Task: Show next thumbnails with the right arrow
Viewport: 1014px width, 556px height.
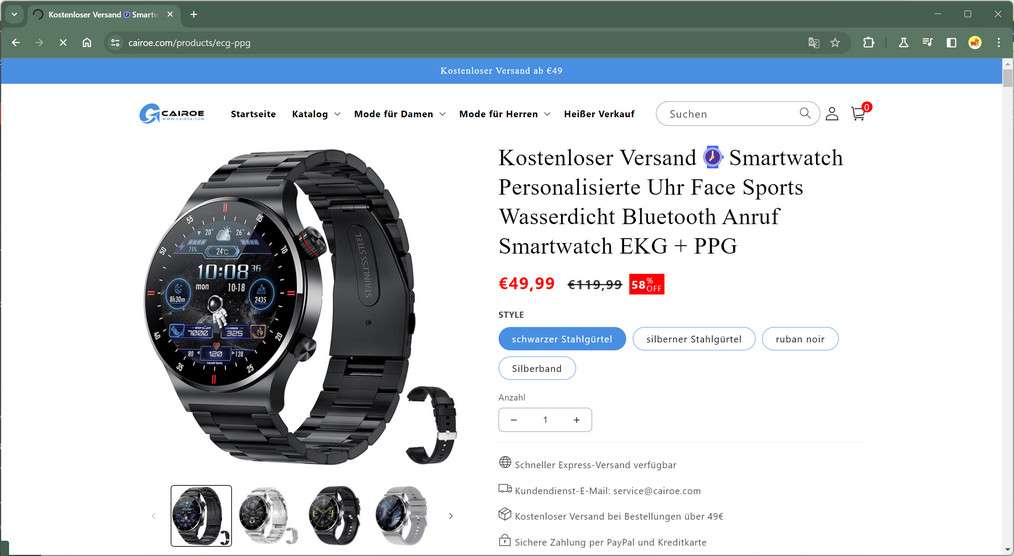Action: [x=451, y=516]
